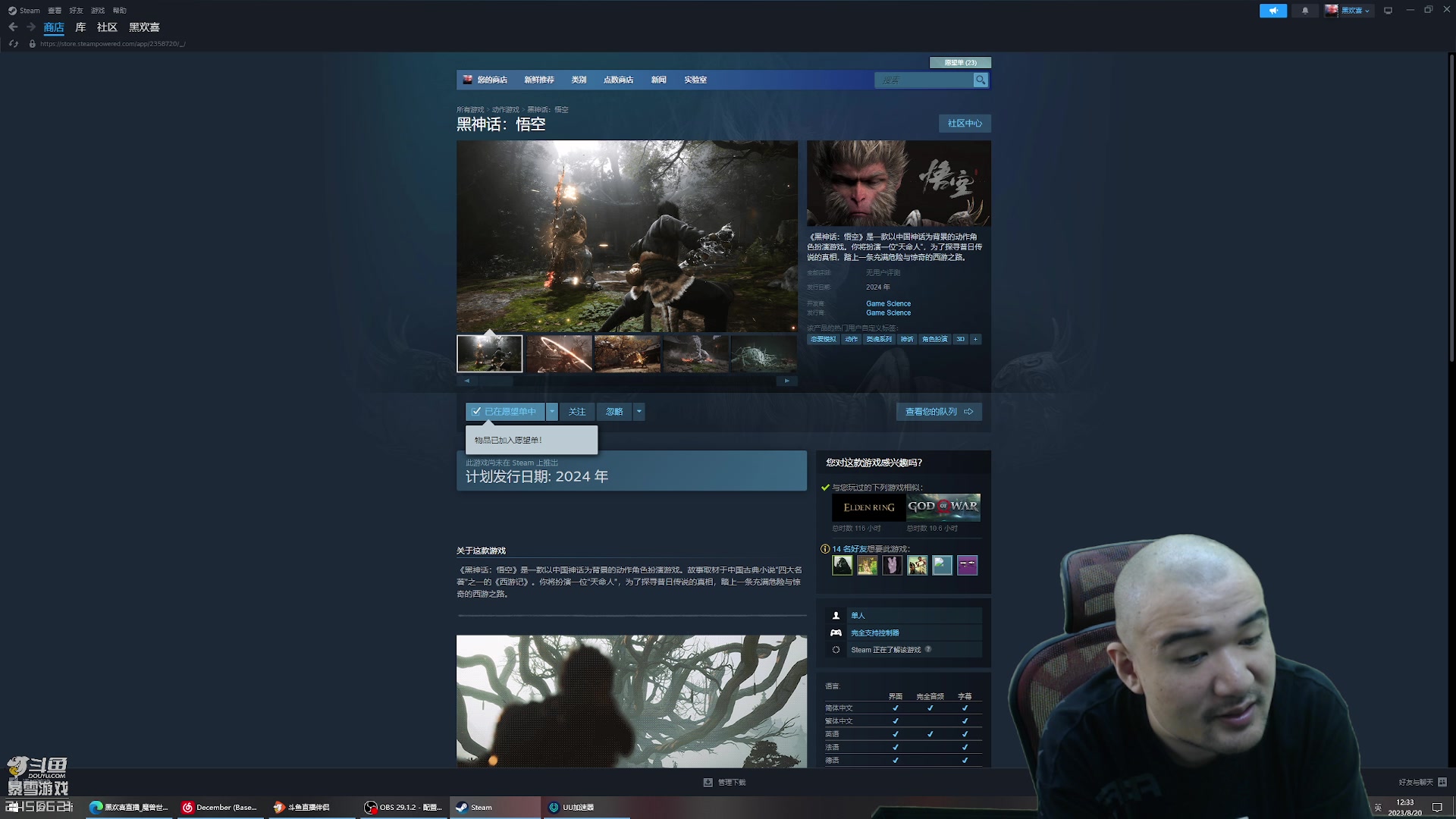Switch to Big Picture display mode icon
This screenshot has height=819, width=1456.
pos(1388,11)
